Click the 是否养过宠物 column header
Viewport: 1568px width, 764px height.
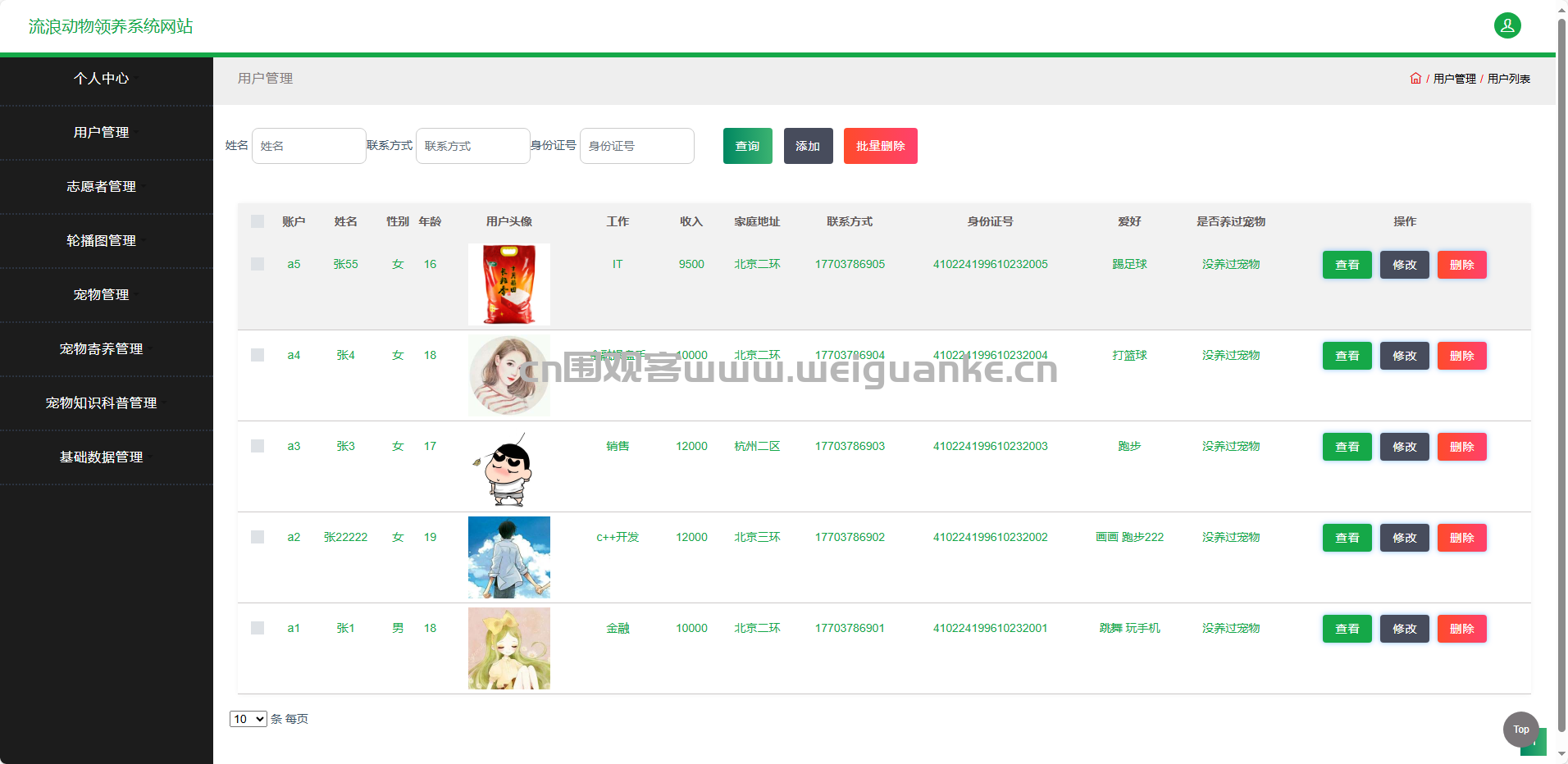(x=1231, y=221)
